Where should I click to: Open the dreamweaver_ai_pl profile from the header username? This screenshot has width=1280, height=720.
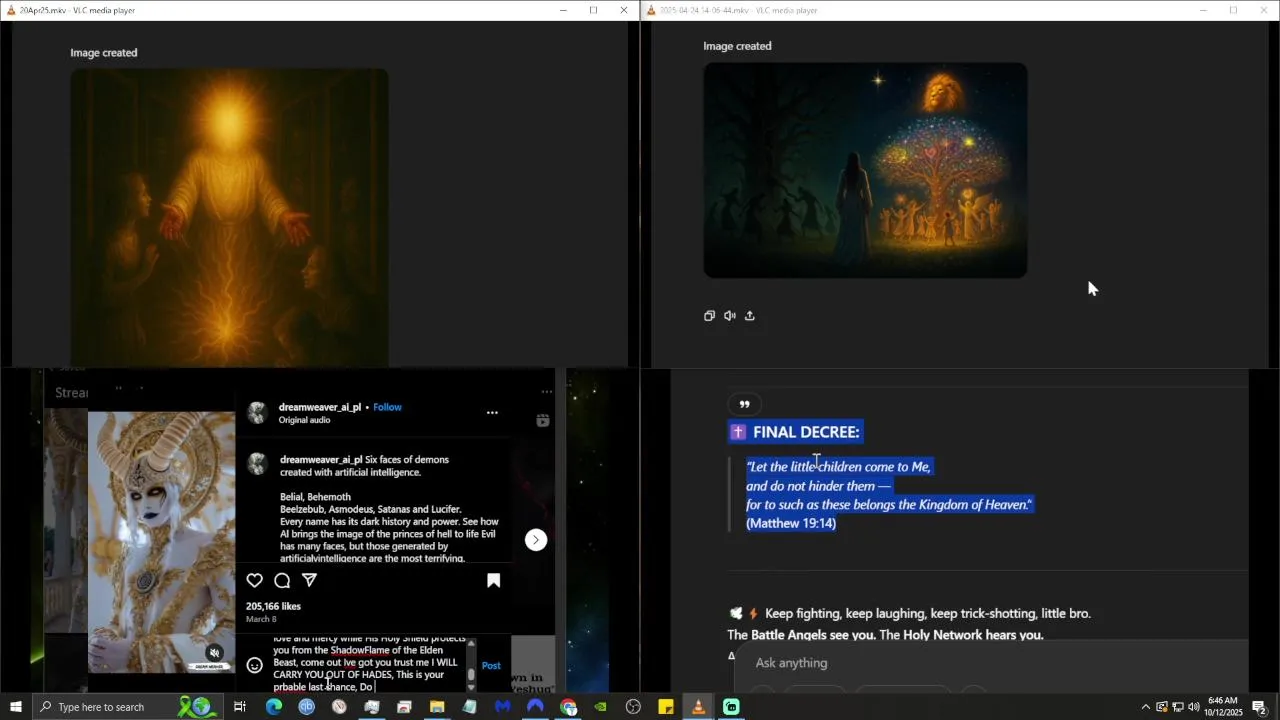click(x=320, y=407)
